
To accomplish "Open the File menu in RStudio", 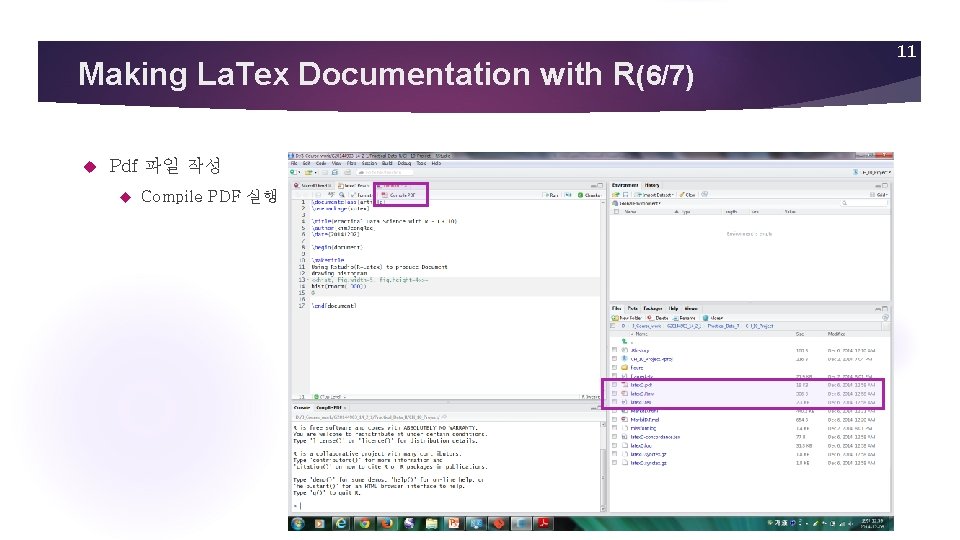I will [294, 163].
